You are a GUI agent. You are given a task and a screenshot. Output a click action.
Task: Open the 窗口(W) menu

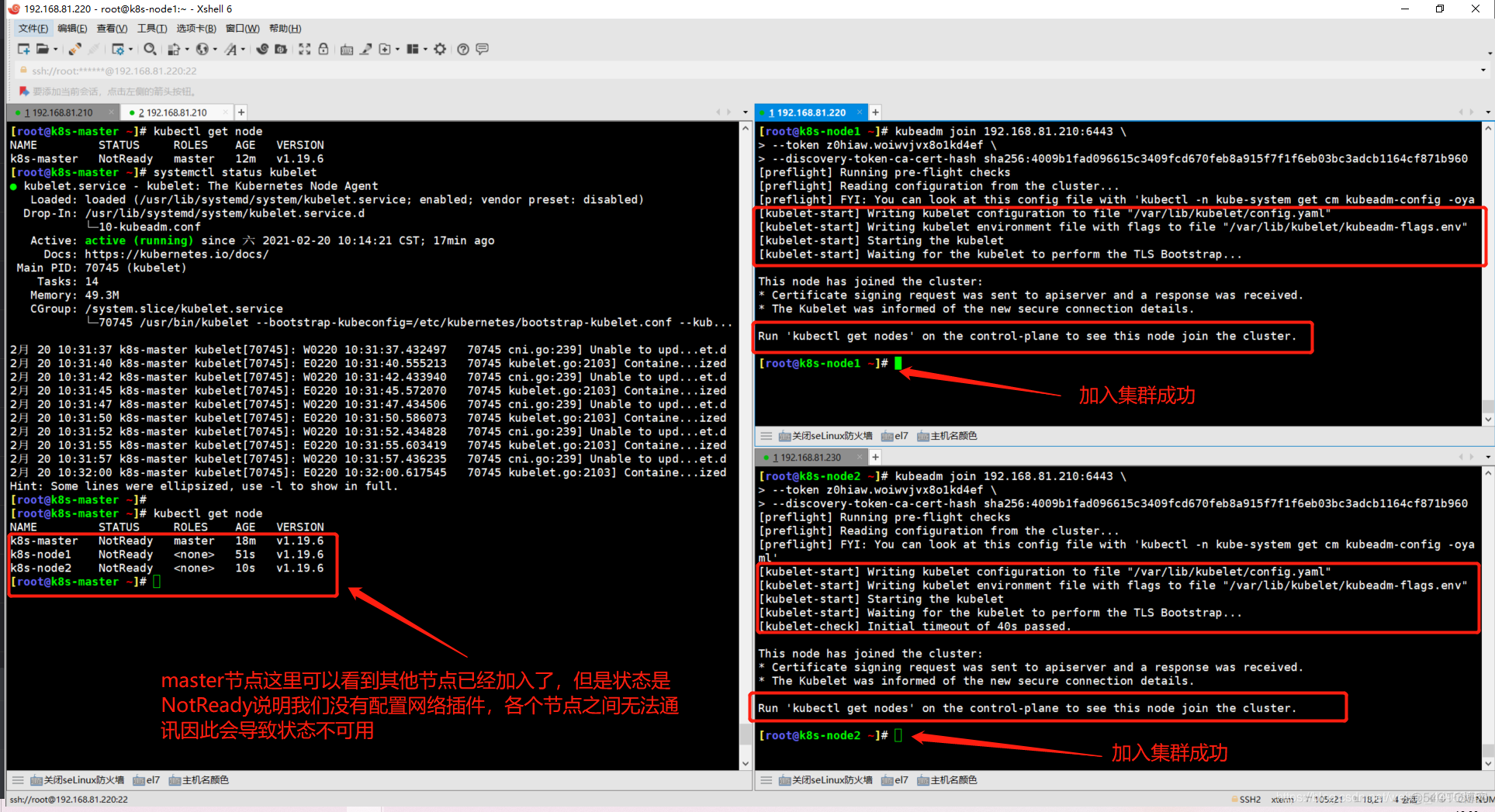tap(243, 29)
